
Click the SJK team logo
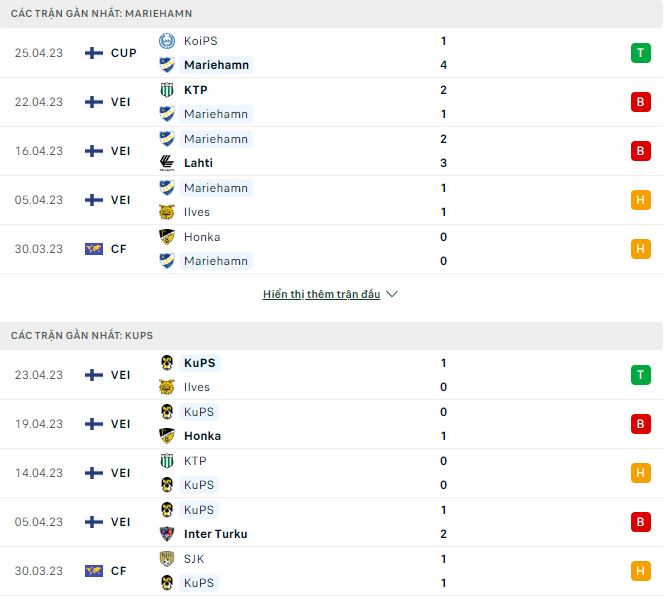click(x=166, y=559)
